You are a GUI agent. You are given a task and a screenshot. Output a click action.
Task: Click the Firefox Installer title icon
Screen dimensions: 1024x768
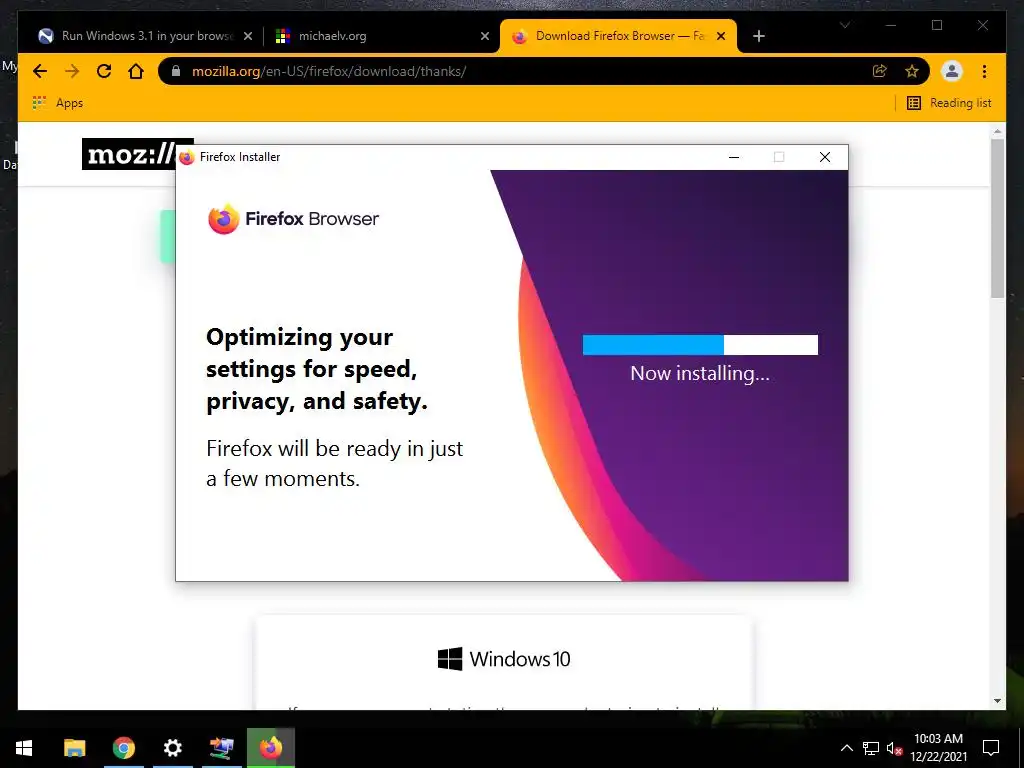click(187, 157)
